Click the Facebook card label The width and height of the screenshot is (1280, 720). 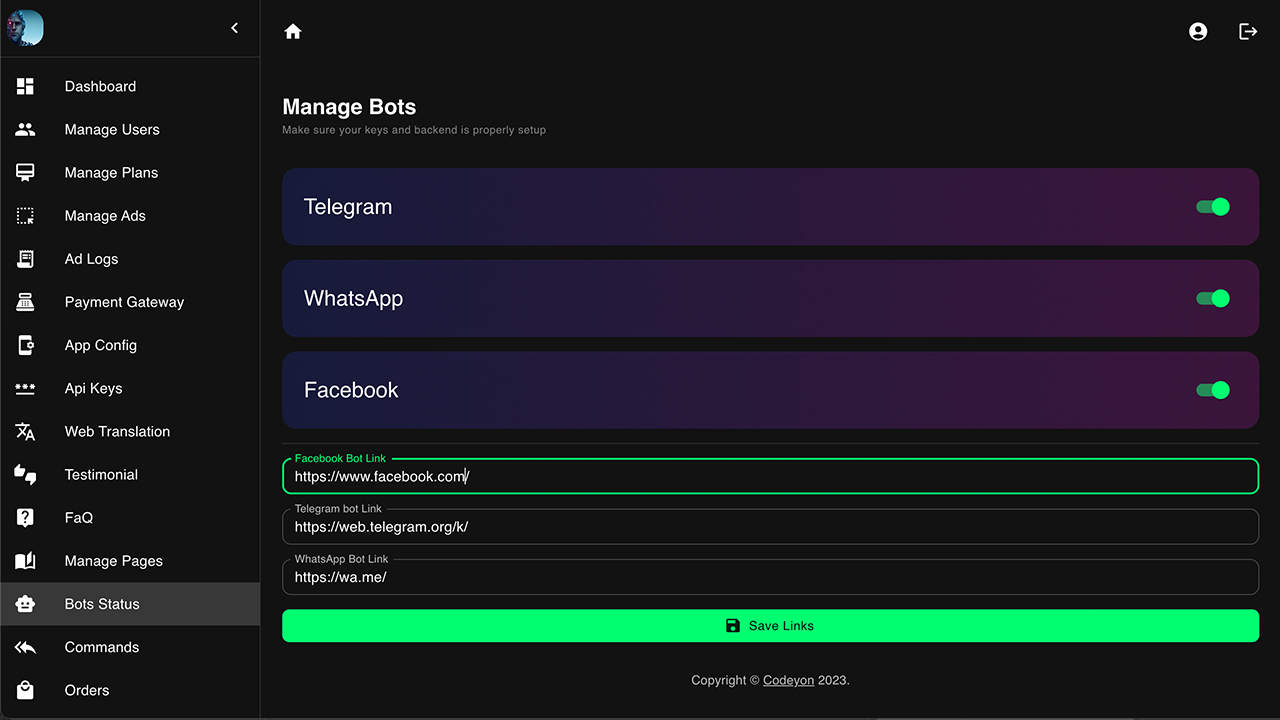[351, 390]
